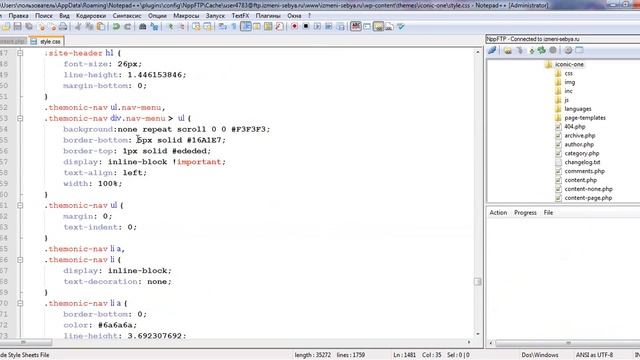Viewport: 640px width, 360px height.
Task: Open the TextFX menu
Action: pyautogui.click(x=240, y=16)
